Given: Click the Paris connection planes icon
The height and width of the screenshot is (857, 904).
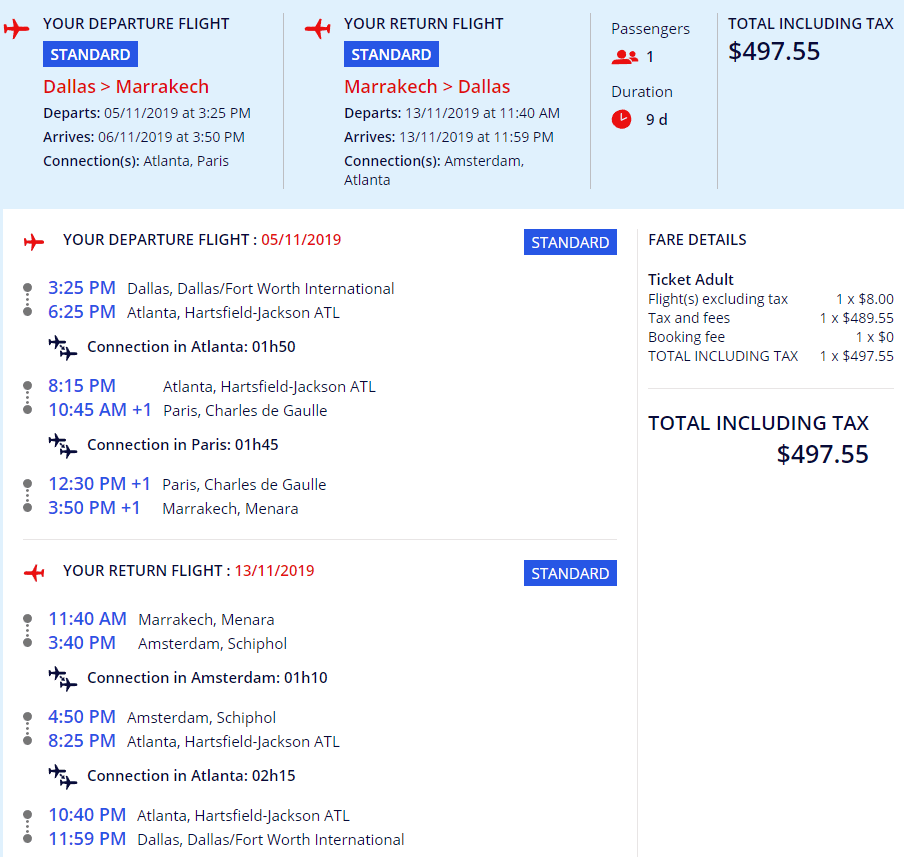Looking at the screenshot, I should click(x=62, y=445).
